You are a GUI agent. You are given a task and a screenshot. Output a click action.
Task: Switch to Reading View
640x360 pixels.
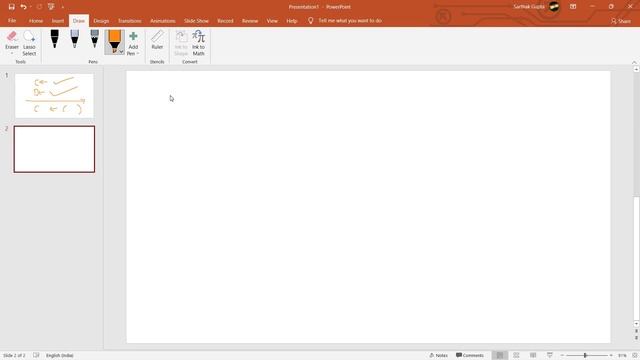point(533,356)
